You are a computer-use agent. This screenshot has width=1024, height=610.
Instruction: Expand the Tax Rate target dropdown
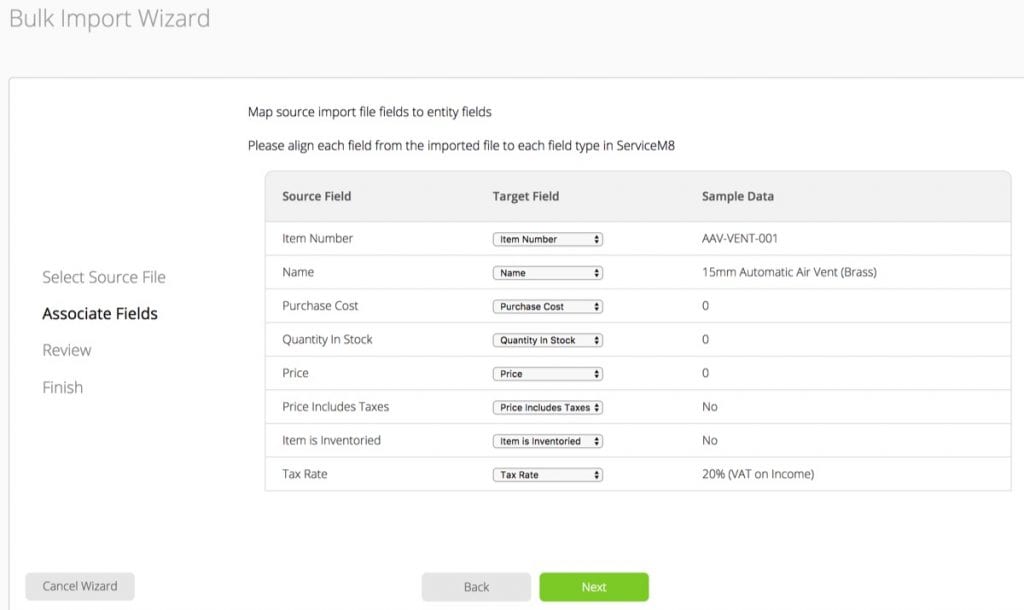point(548,475)
